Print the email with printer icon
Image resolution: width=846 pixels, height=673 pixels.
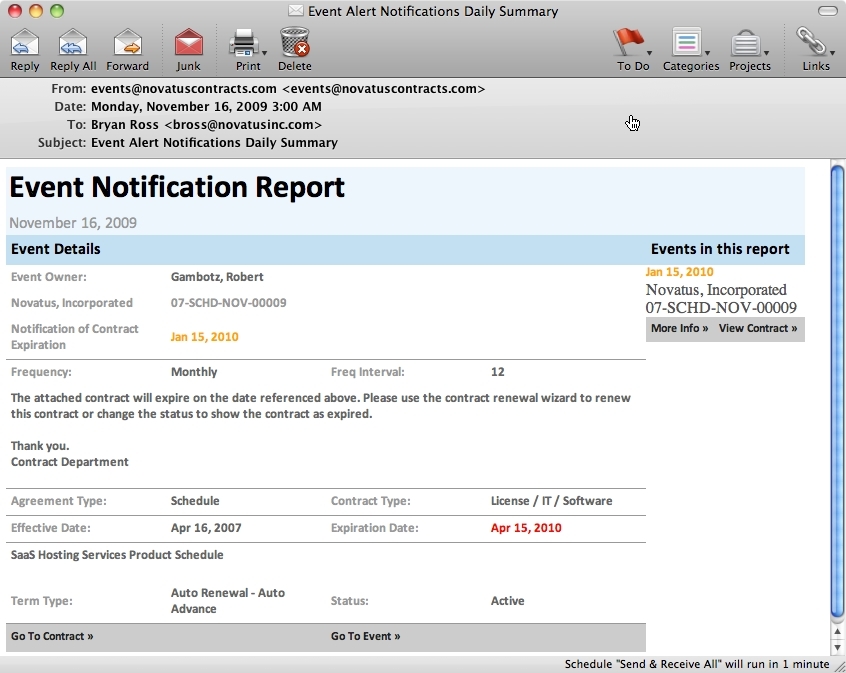pos(244,42)
